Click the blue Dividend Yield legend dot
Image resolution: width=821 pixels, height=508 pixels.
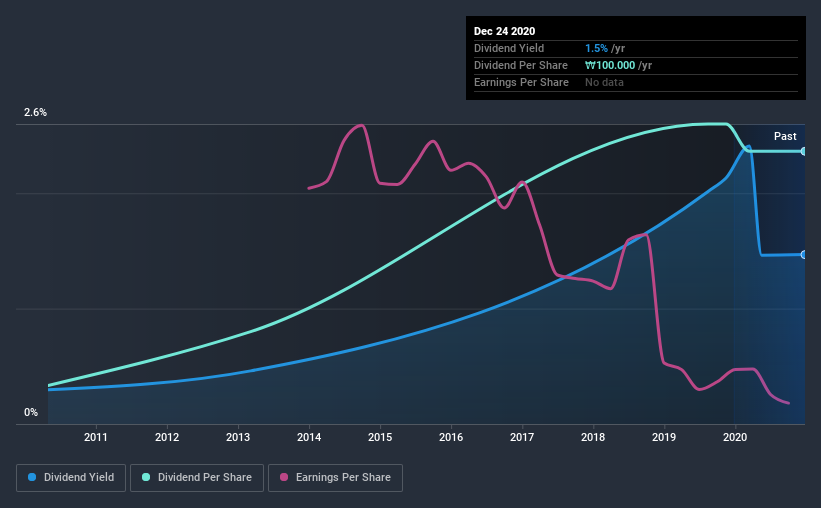click(x=32, y=477)
